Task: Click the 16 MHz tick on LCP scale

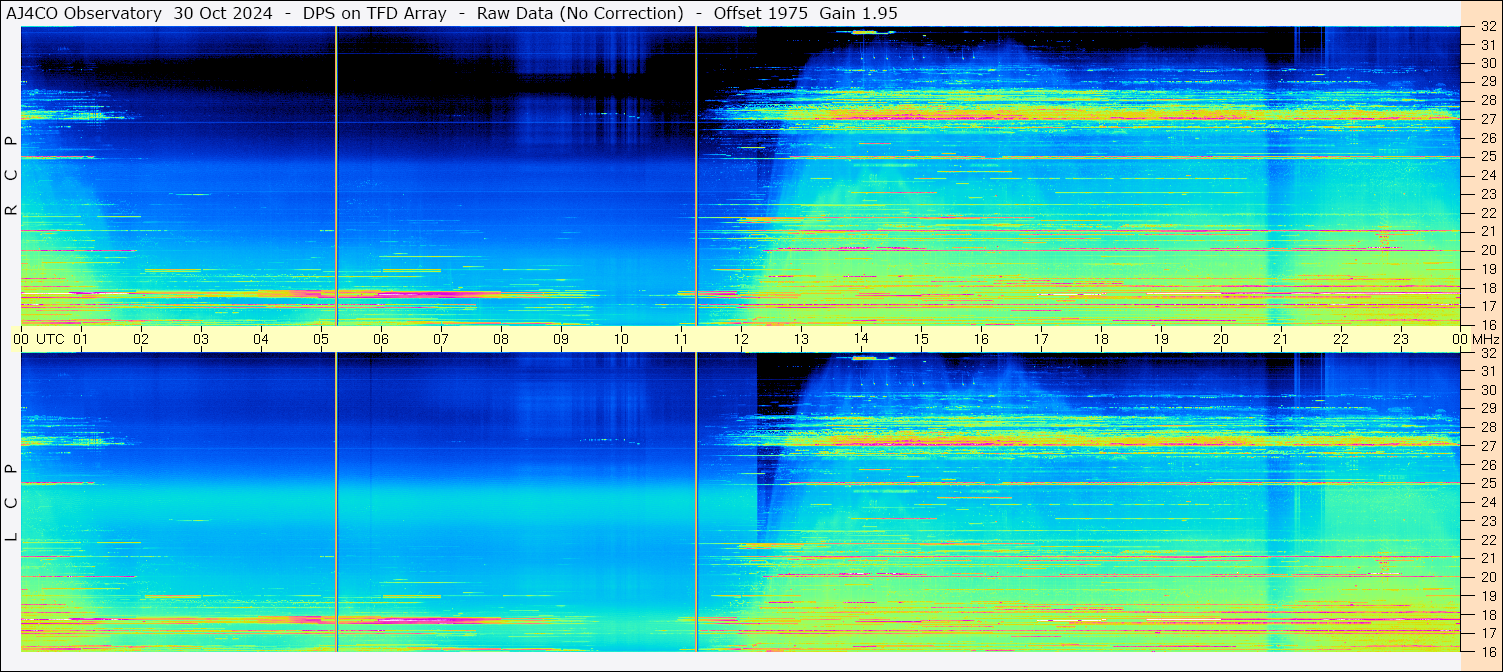Action: [1487, 651]
